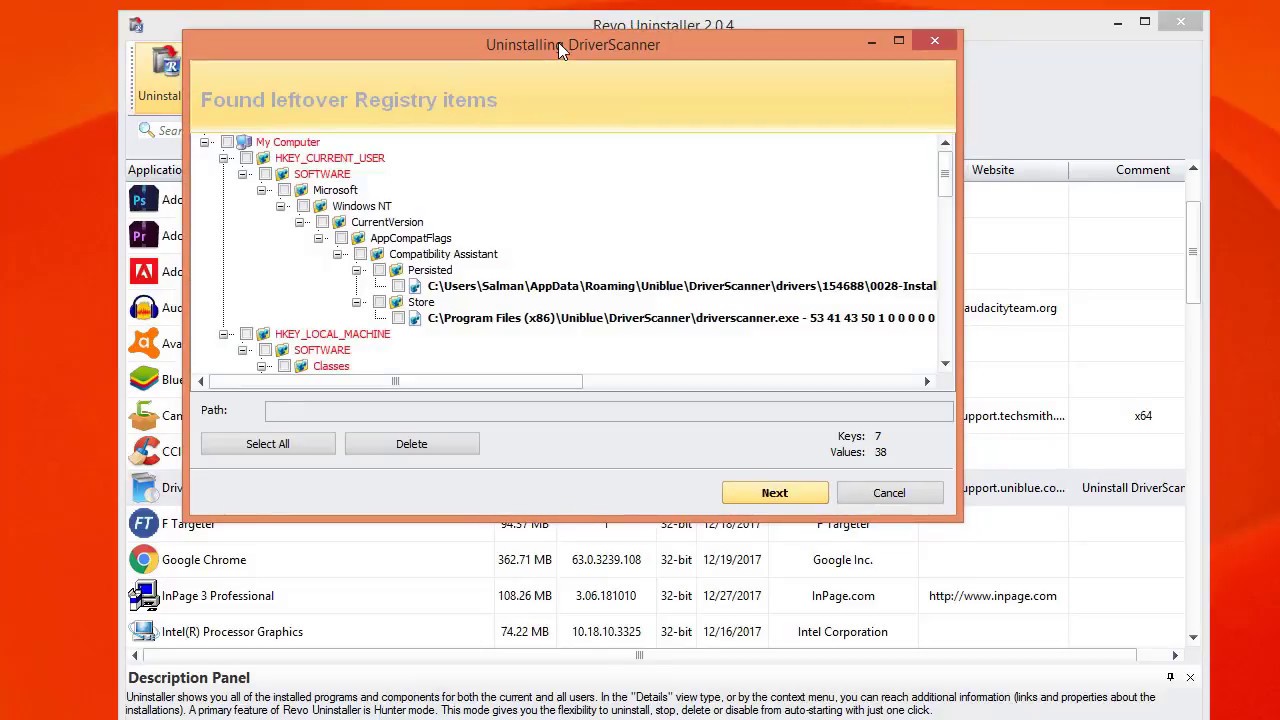The width and height of the screenshot is (1280, 720).
Task: Click Select All button
Action: pyautogui.click(x=268, y=444)
